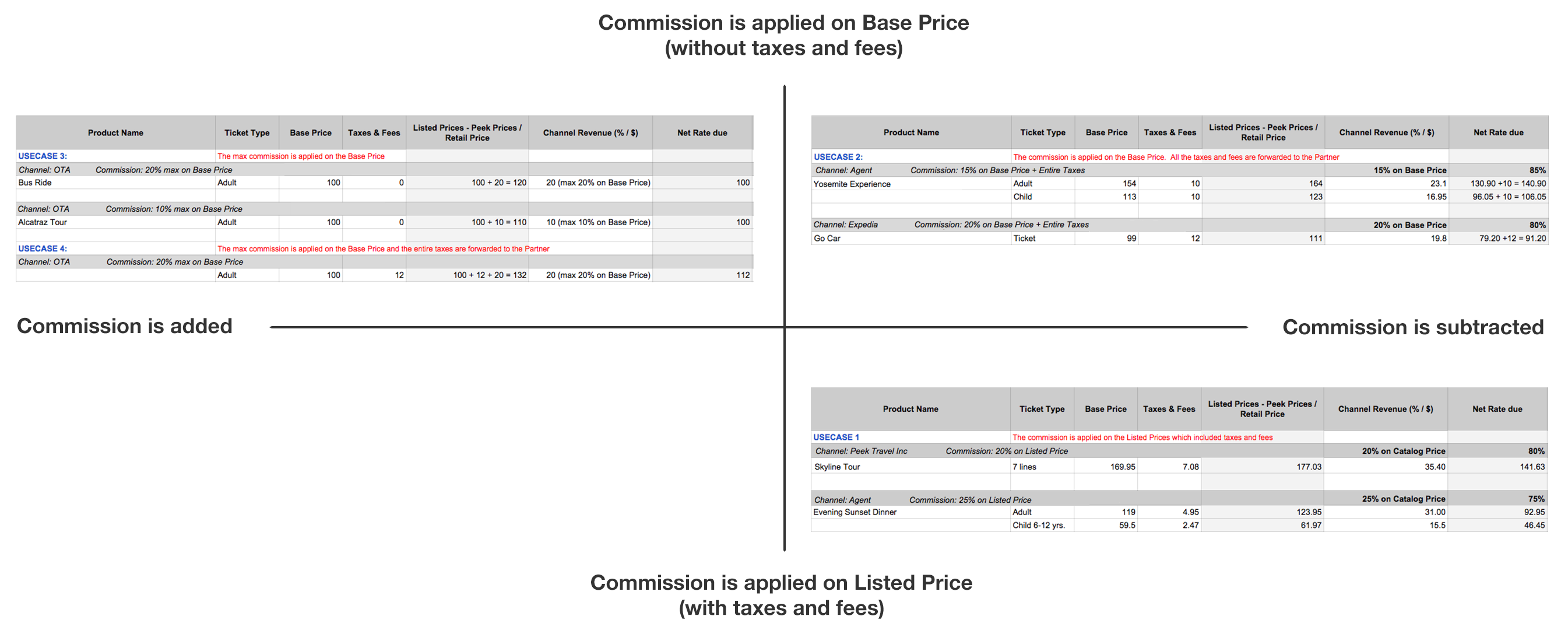The height and width of the screenshot is (630, 1568).
Task: Click the USECASE 3 label
Action: click(43, 156)
